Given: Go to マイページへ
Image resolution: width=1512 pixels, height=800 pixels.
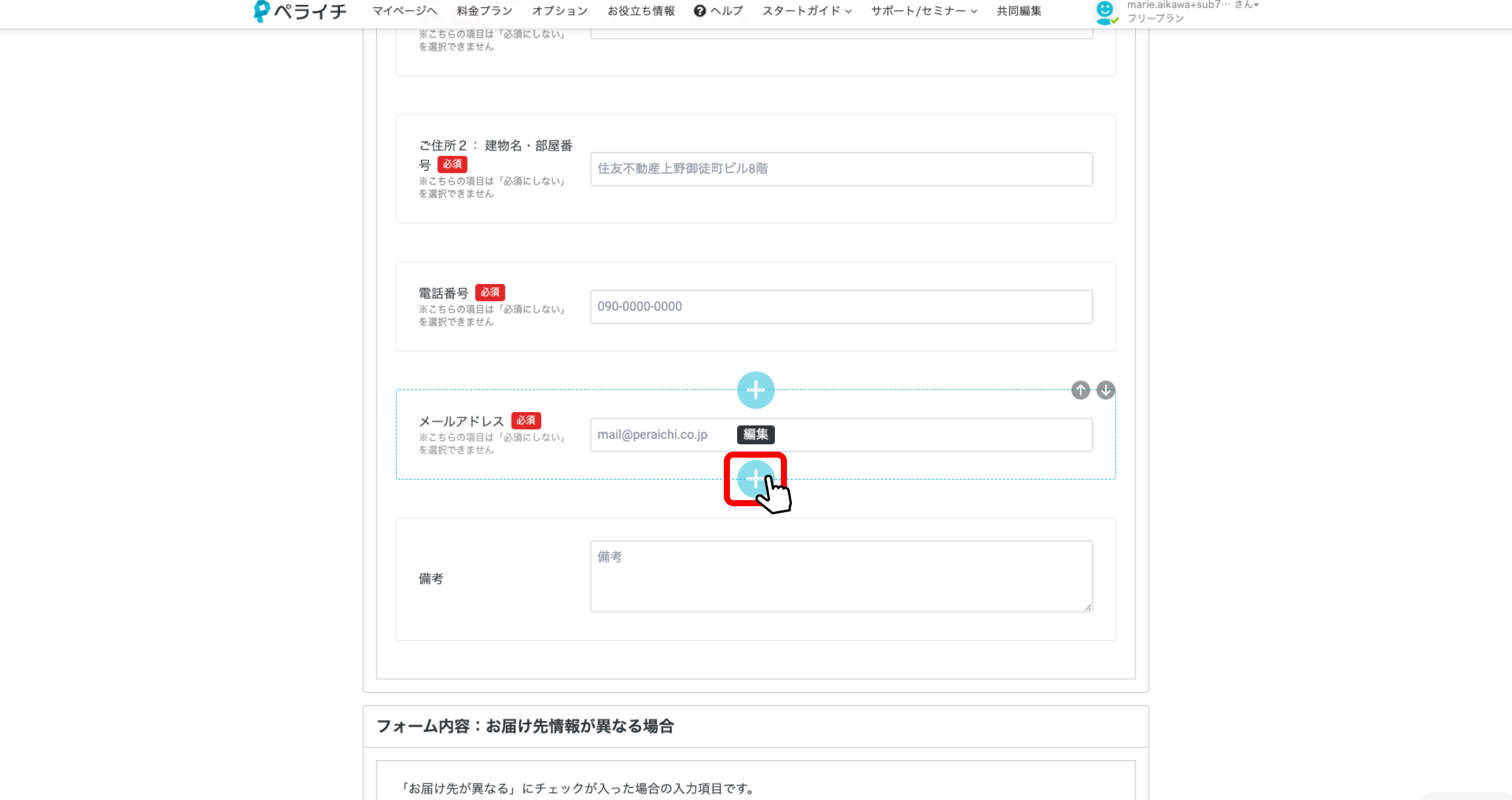Looking at the screenshot, I should [x=404, y=11].
